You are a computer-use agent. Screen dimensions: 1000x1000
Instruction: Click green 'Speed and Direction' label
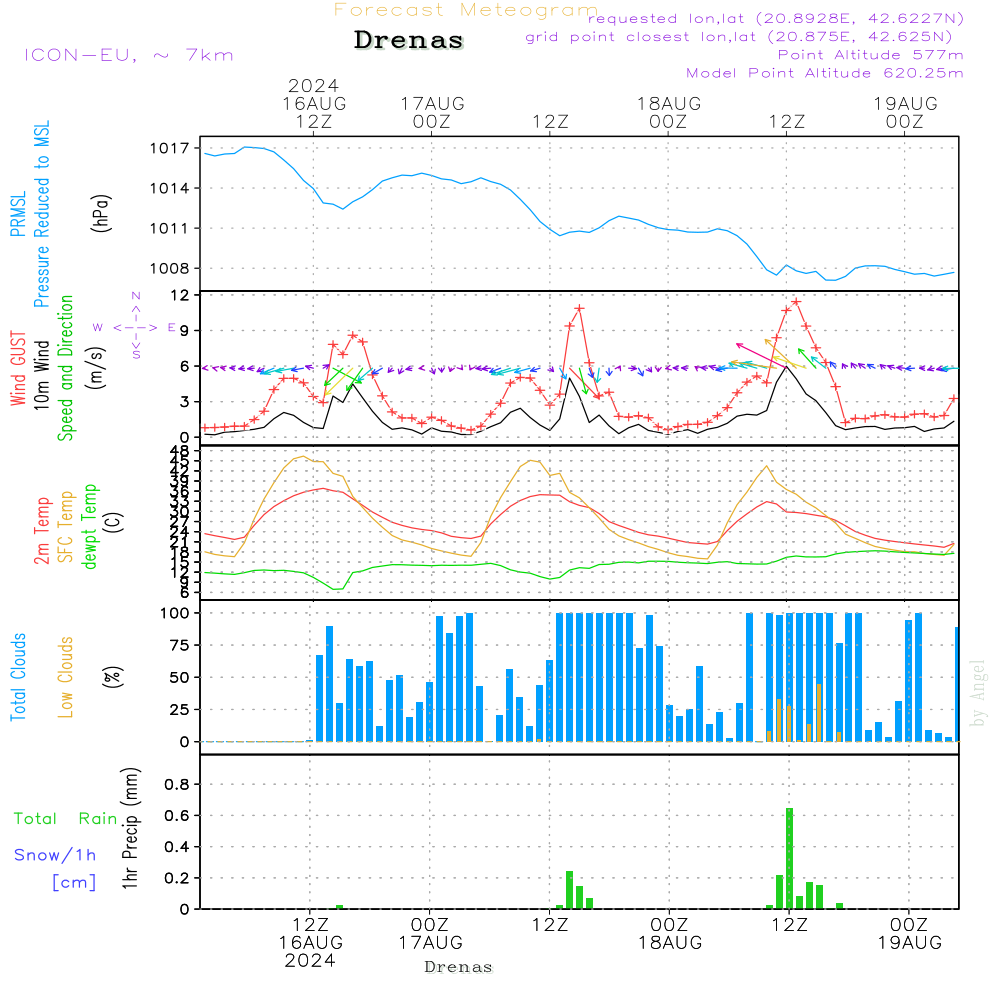coord(66,368)
